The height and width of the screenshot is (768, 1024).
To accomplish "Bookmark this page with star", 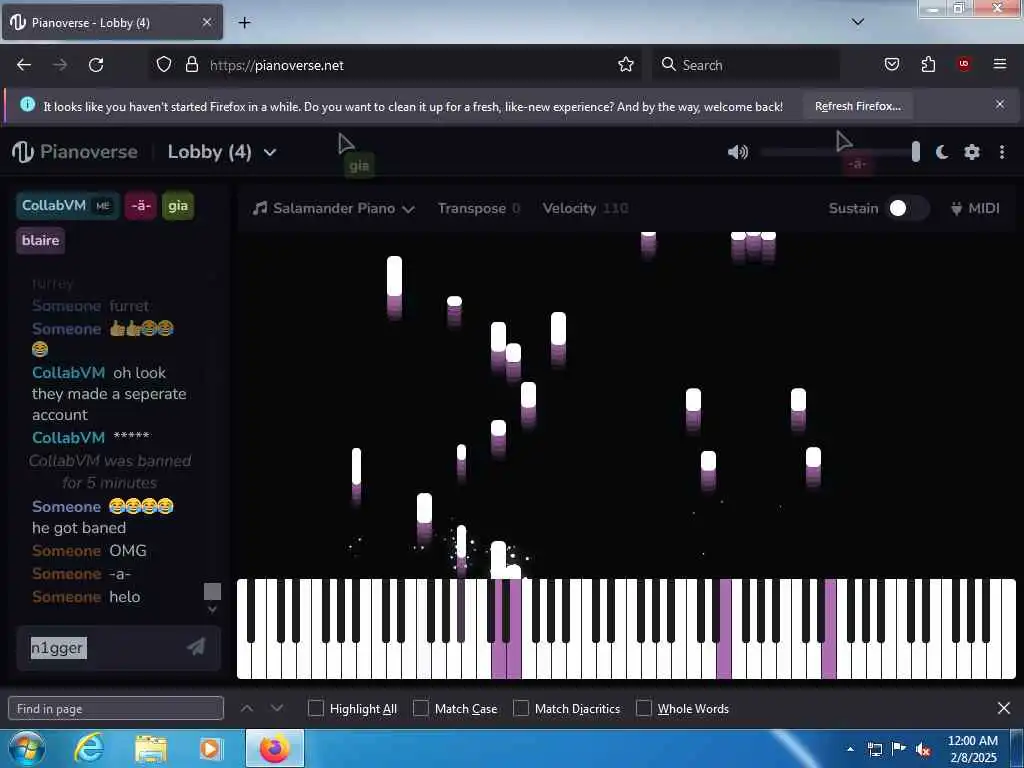I will pyautogui.click(x=626, y=65).
